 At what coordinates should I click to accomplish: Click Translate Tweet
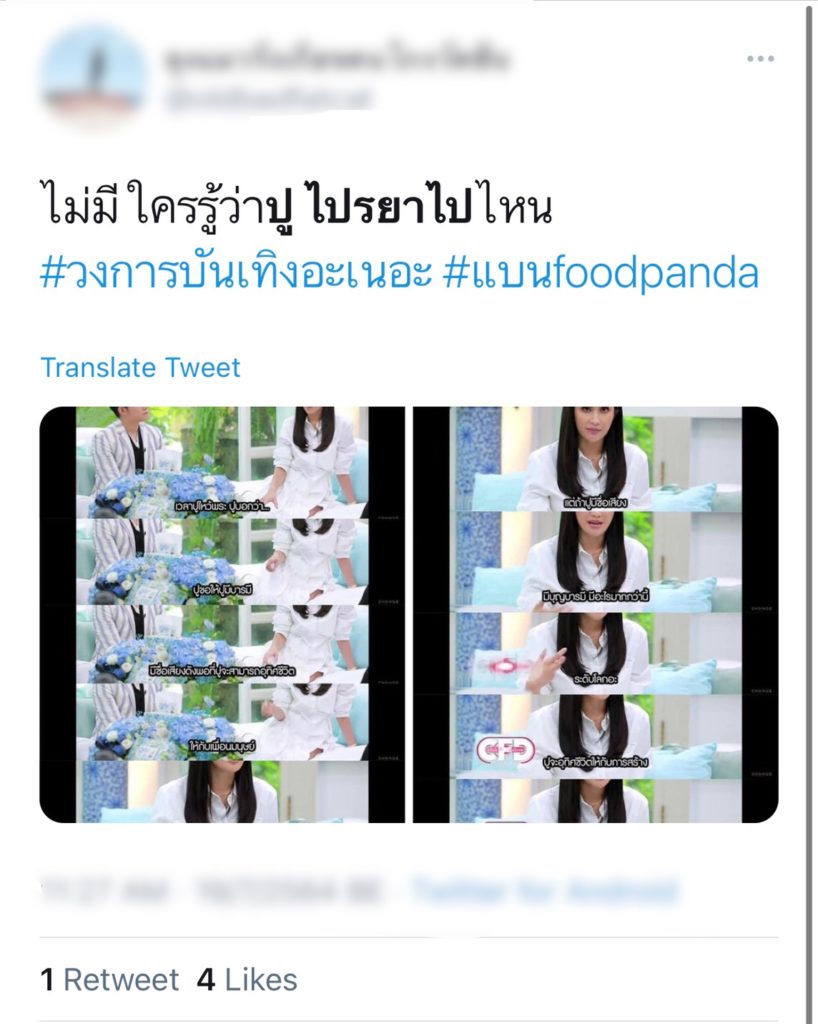140,368
